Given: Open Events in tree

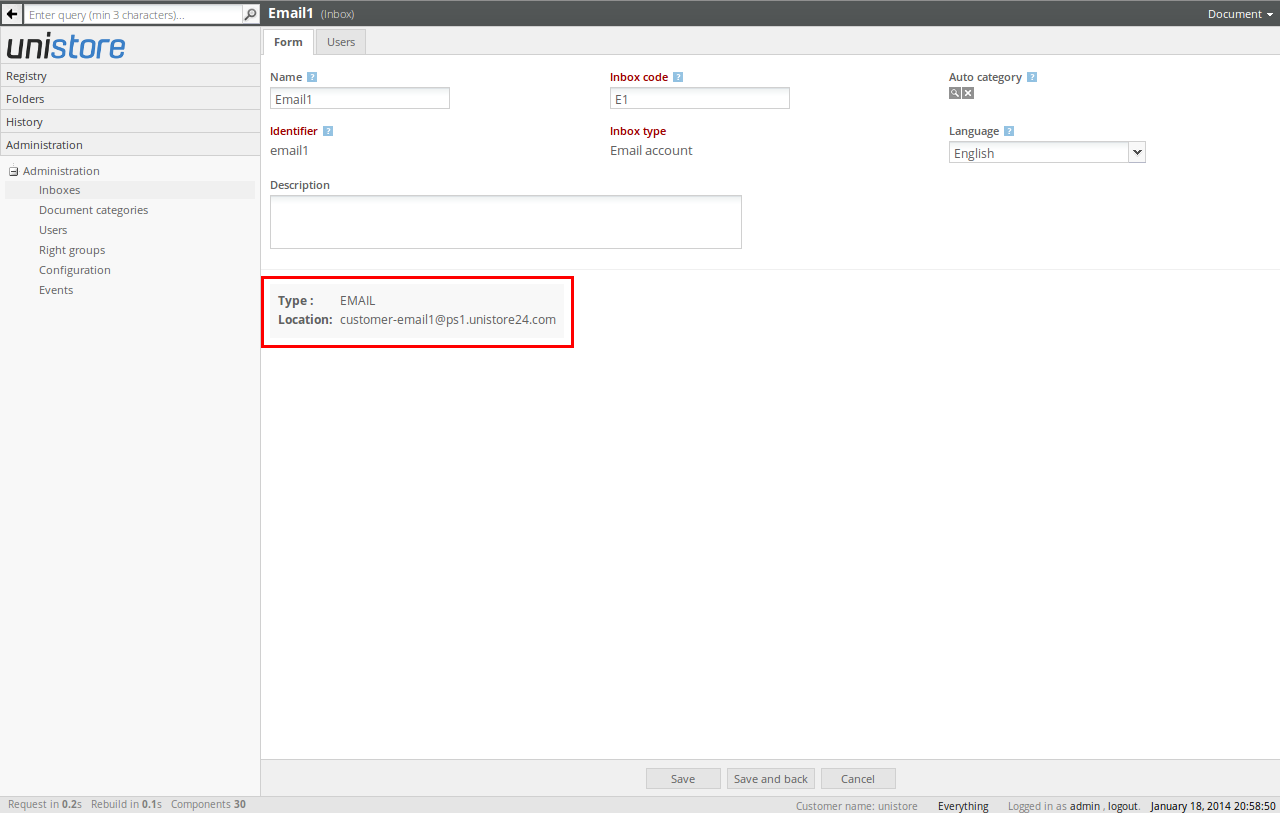Looking at the screenshot, I should [56, 290].
